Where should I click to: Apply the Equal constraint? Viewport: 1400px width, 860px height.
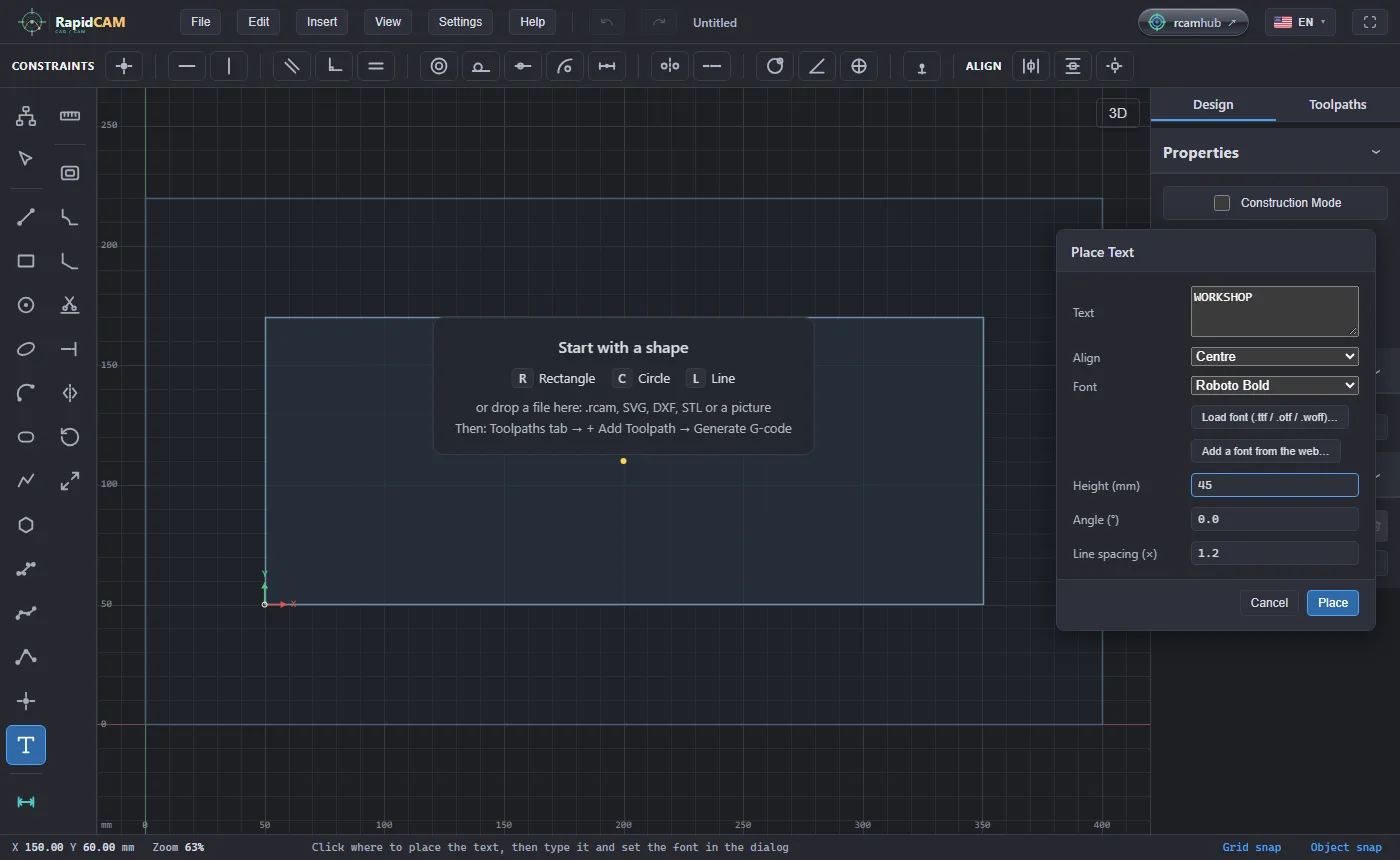coord(376,66)
